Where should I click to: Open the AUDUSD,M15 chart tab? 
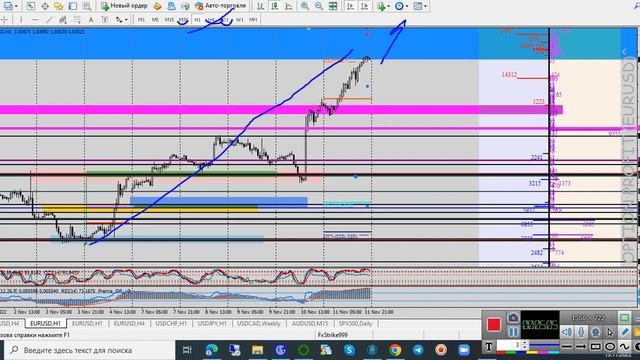click(x=310, y=323)
